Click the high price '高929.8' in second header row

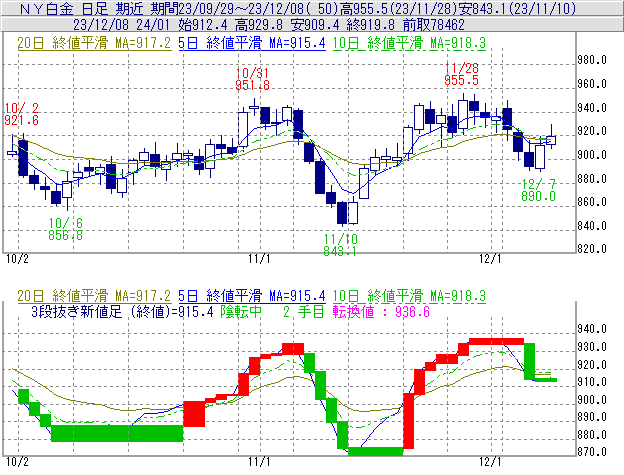(x=259, y=25)
